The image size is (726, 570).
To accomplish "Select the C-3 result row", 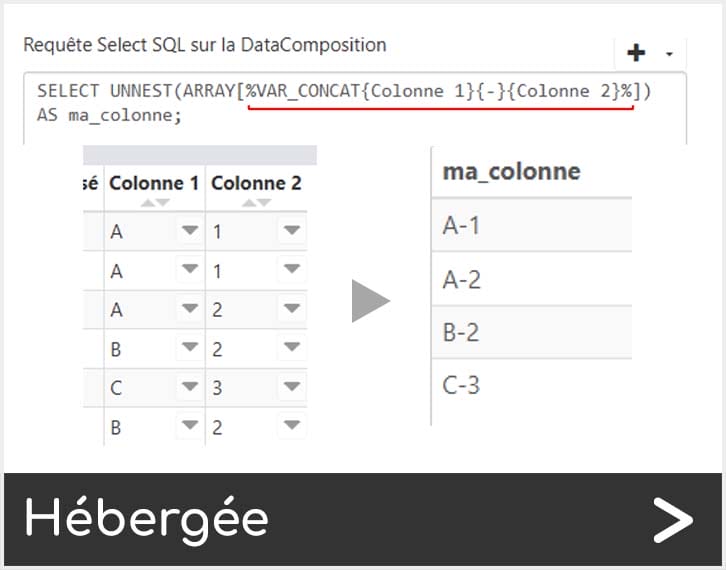I will 530,384.
